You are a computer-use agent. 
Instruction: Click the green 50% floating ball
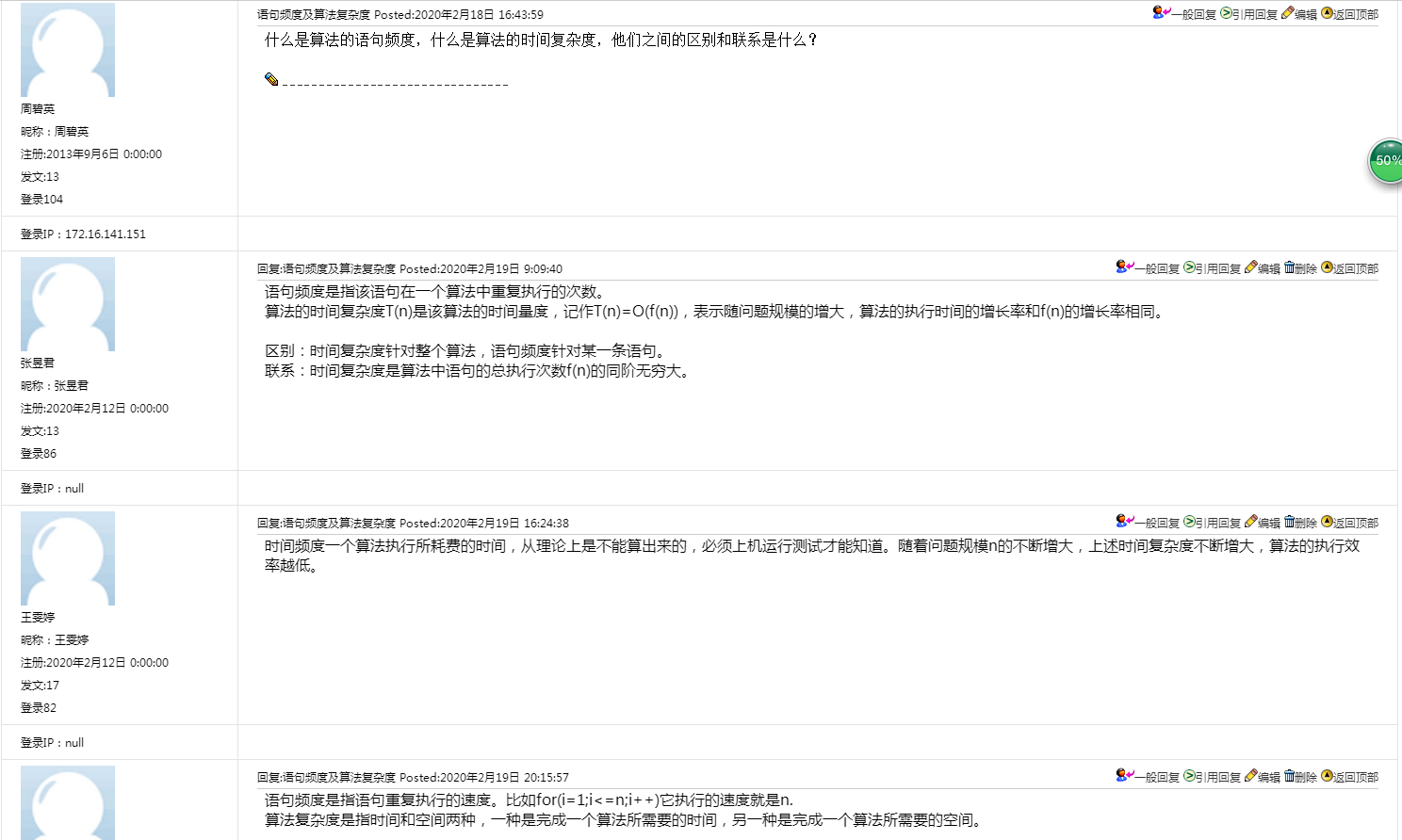(1385, 161)
